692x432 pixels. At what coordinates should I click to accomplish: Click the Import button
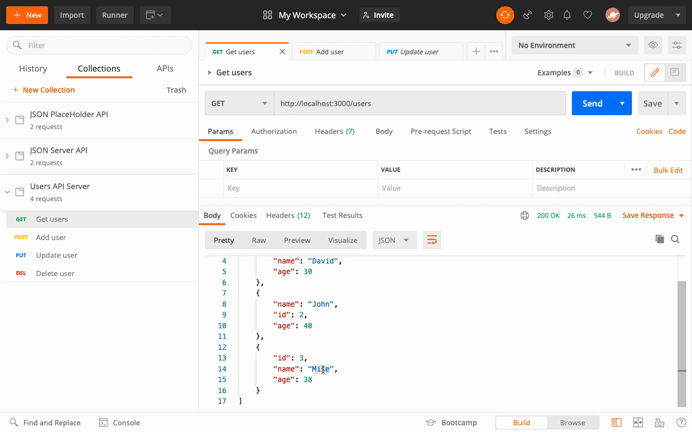(x=72, y=15)
